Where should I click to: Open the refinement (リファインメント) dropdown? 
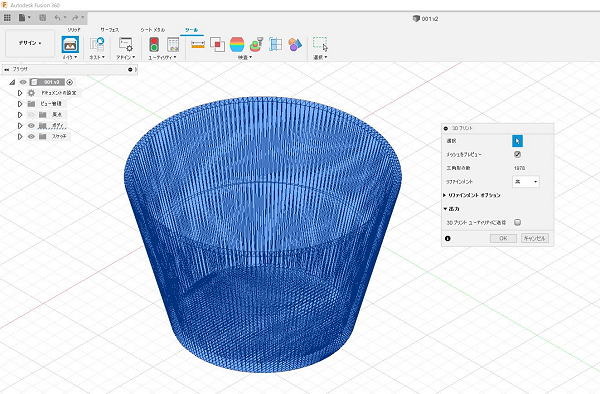tap(526, 182)
